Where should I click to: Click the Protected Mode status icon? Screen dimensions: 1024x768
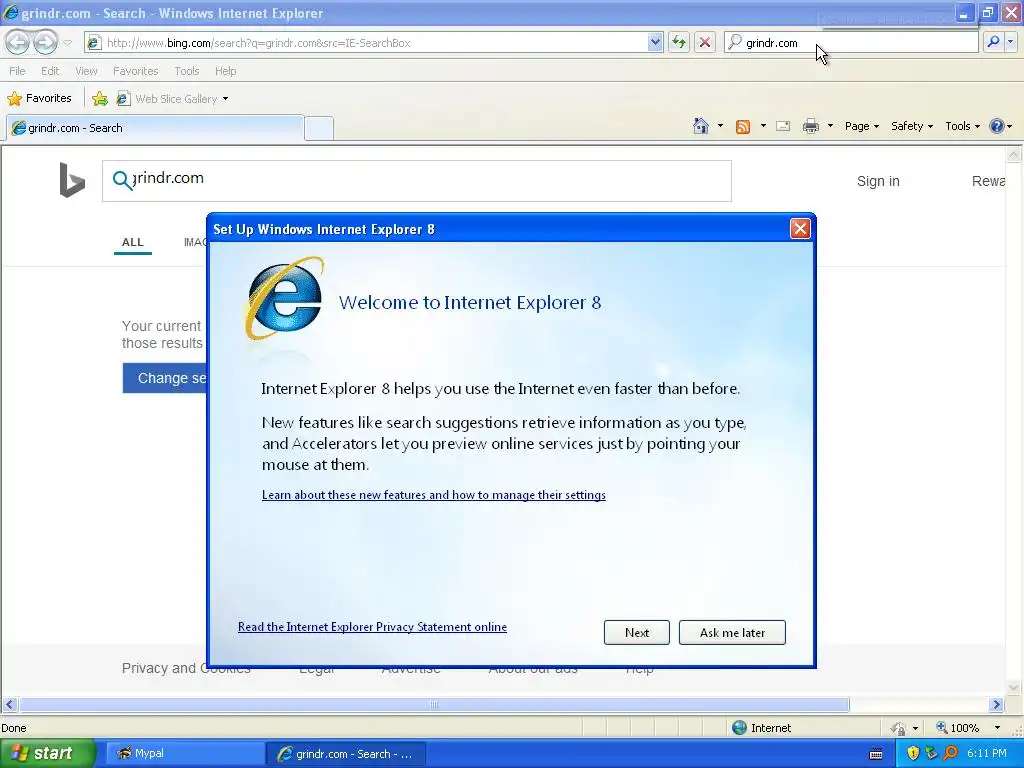click(x=899, y=728)
